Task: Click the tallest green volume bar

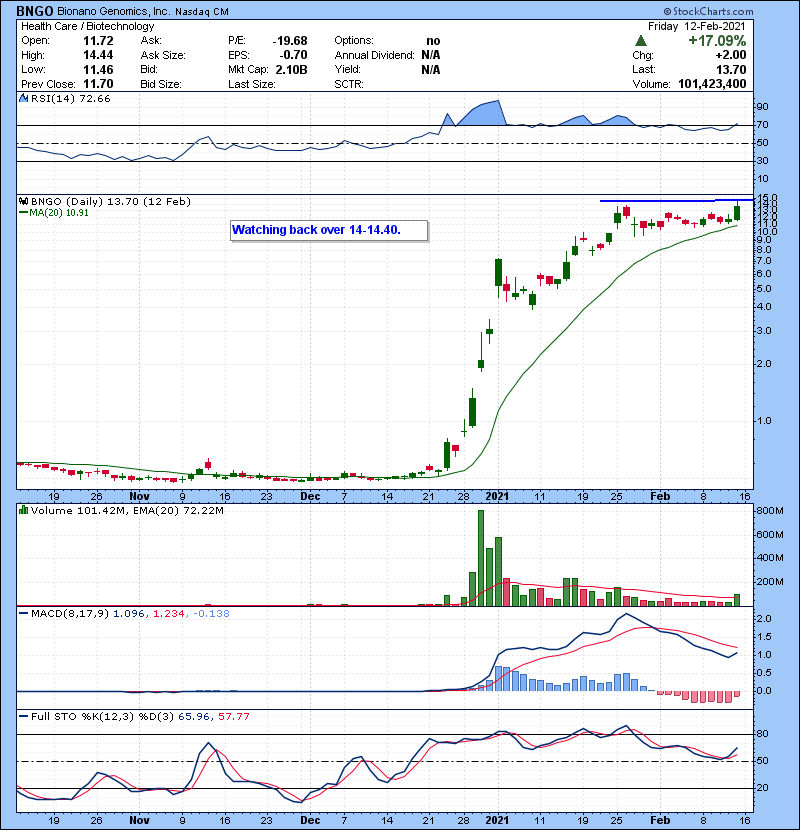Action: coord(481,558)
